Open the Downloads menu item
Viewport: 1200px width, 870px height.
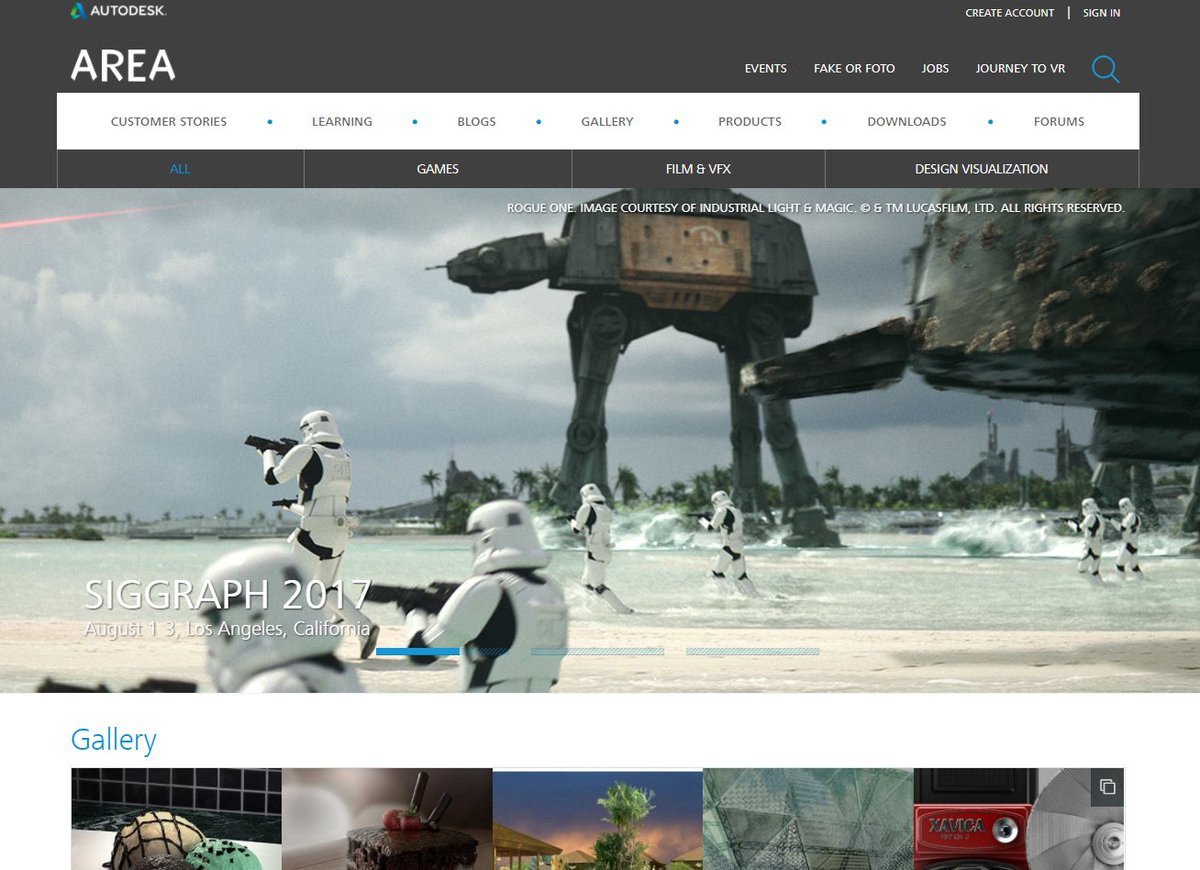pos(906,122)
